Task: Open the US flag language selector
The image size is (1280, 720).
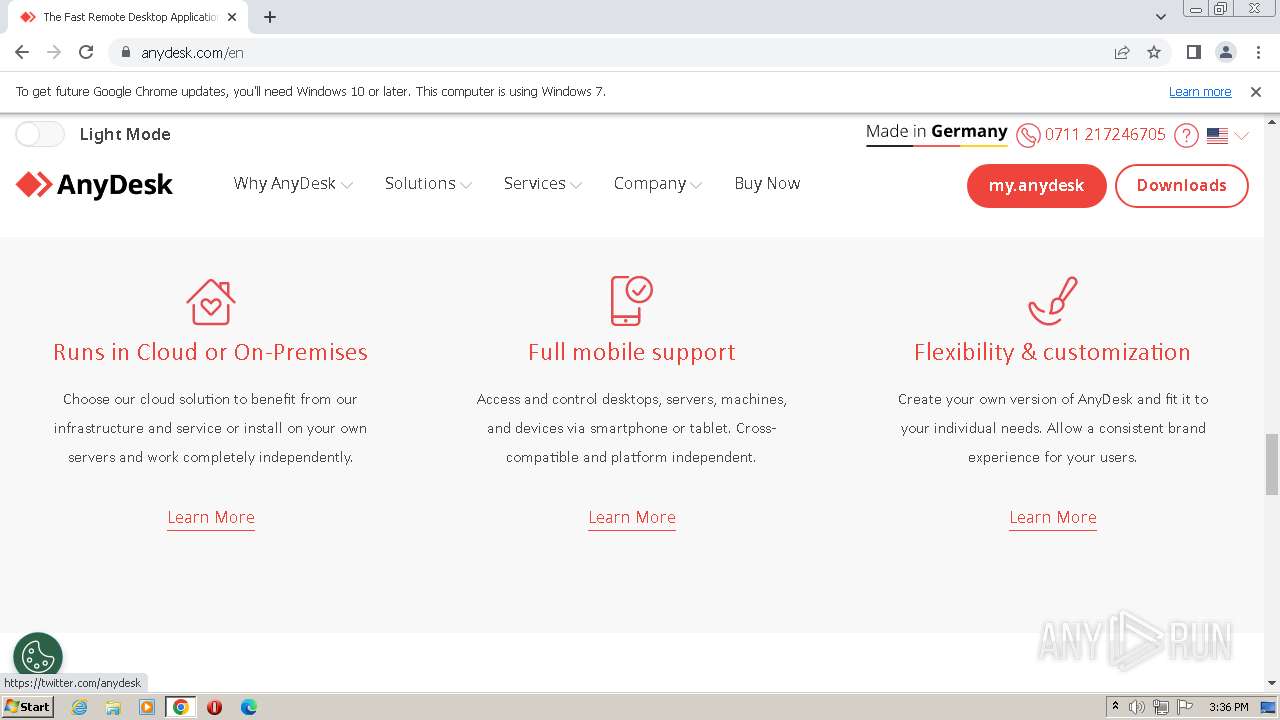Action: (1227, 135)
